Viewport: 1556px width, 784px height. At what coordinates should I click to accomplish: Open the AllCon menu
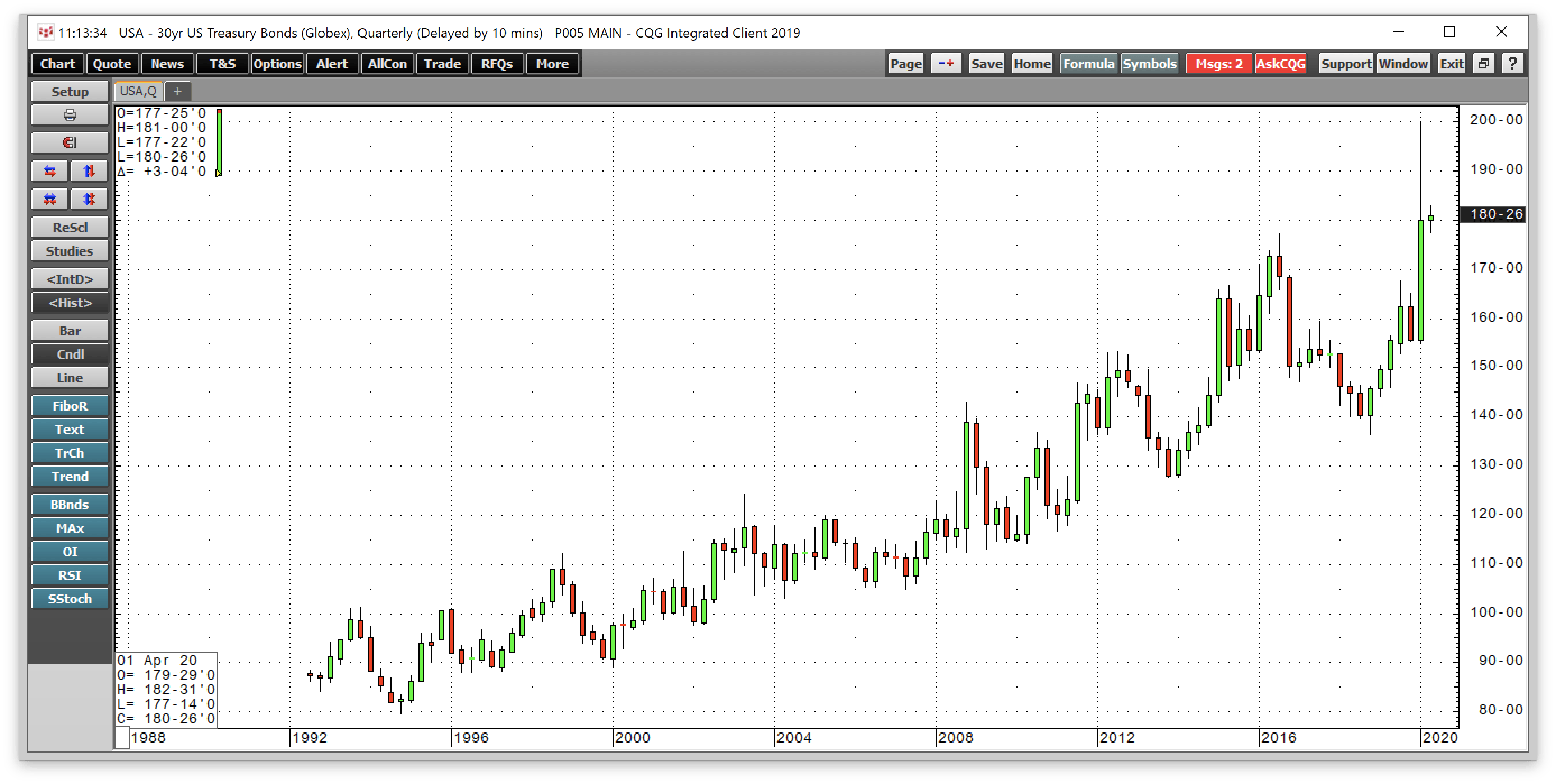click(387, 63)
